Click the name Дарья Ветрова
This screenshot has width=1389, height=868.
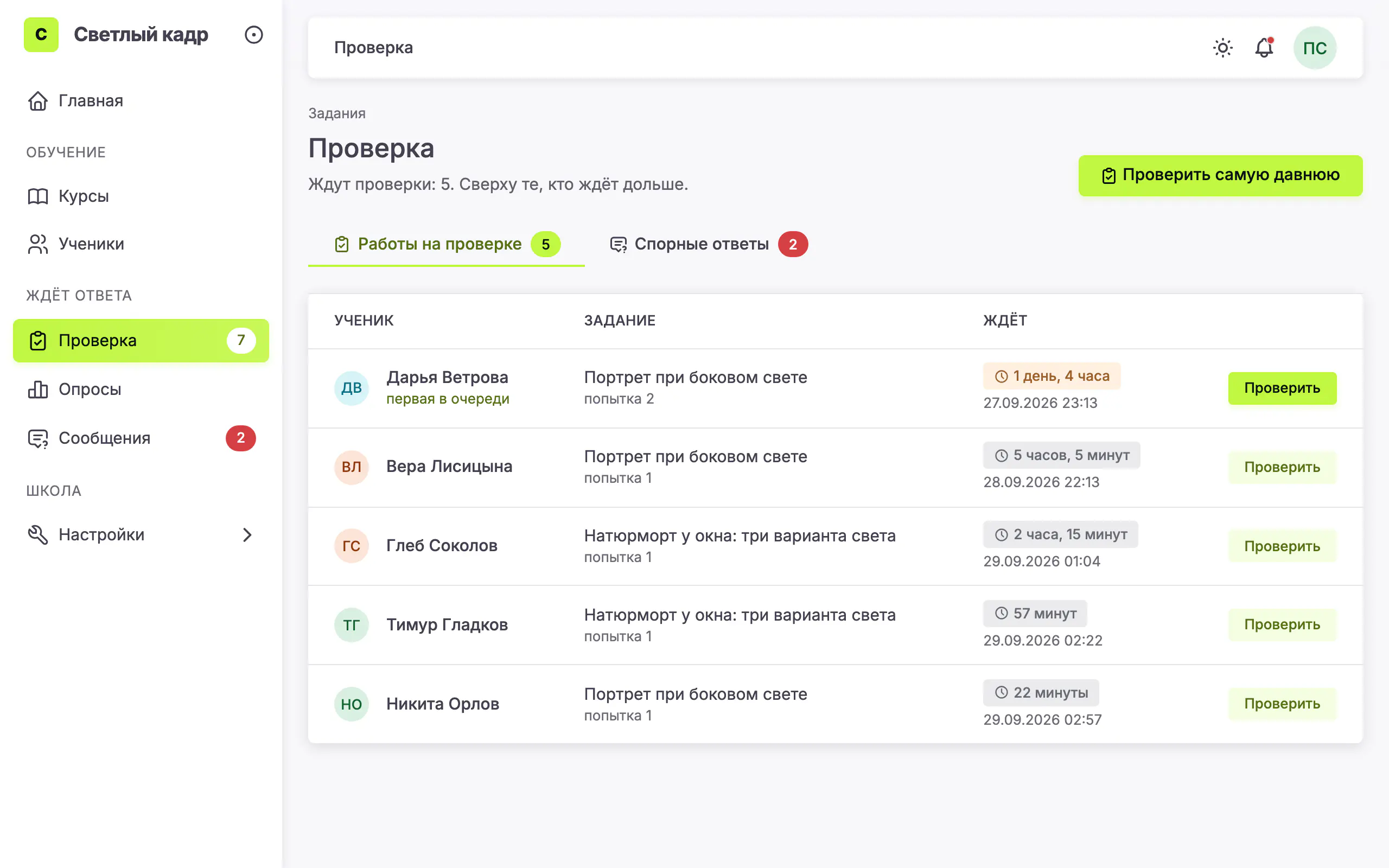click(x=447, y=378)
